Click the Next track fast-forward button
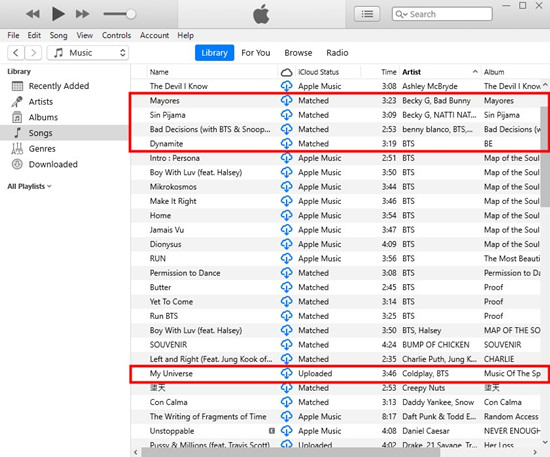550x457 pixels. pos(82,14)
